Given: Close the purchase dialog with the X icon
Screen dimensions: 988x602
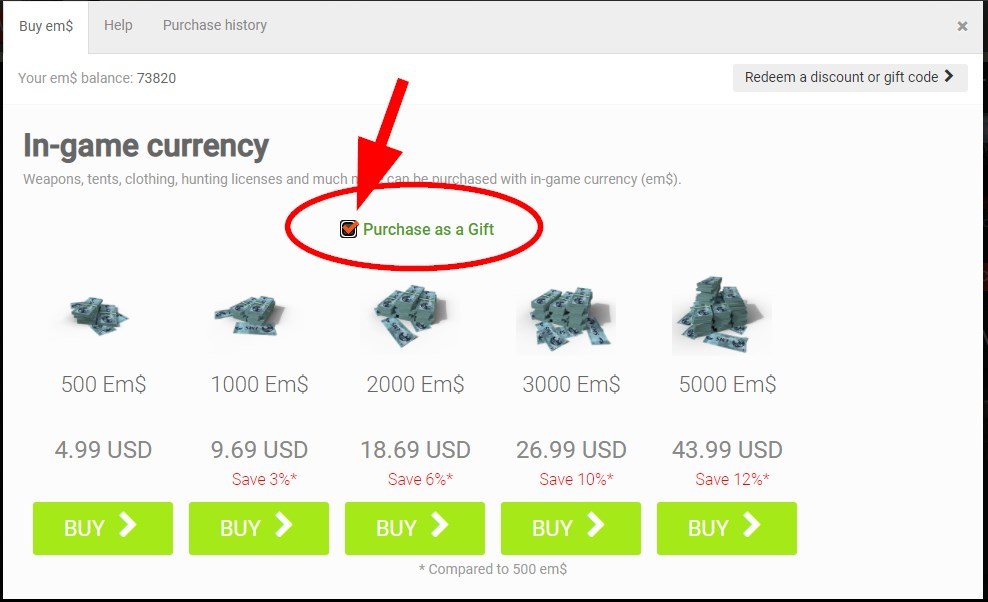Looking at the screenshot, I should [962, 26].
